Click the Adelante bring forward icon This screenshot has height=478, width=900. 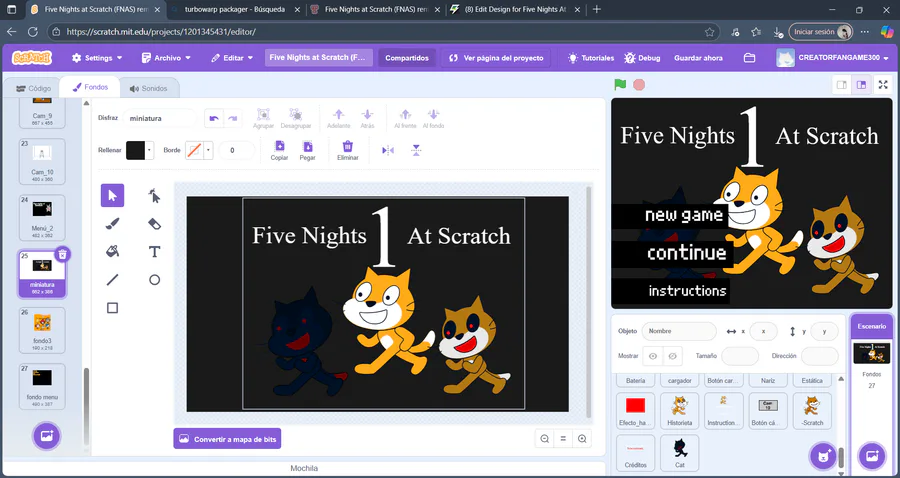coord(339,118)
